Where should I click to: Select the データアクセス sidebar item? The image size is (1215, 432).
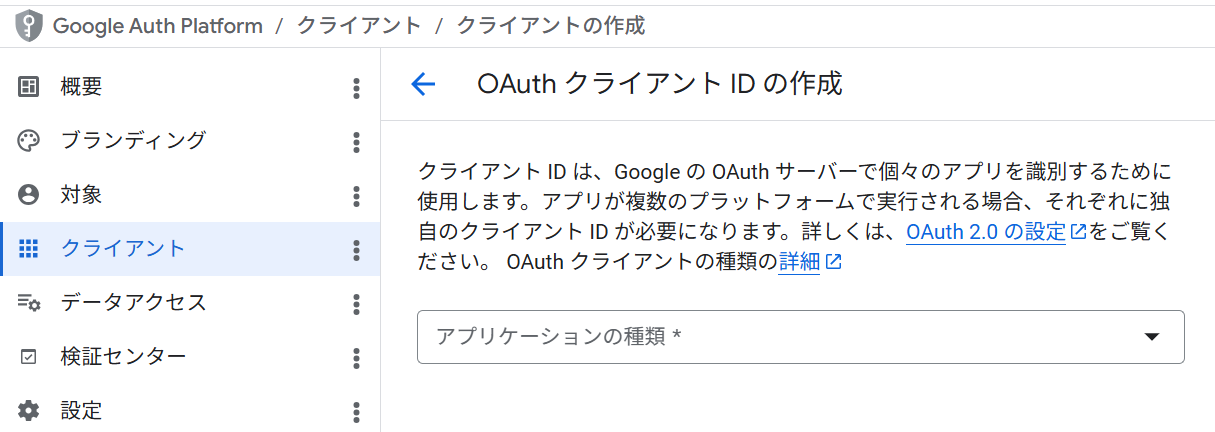(x=190, y=302)
